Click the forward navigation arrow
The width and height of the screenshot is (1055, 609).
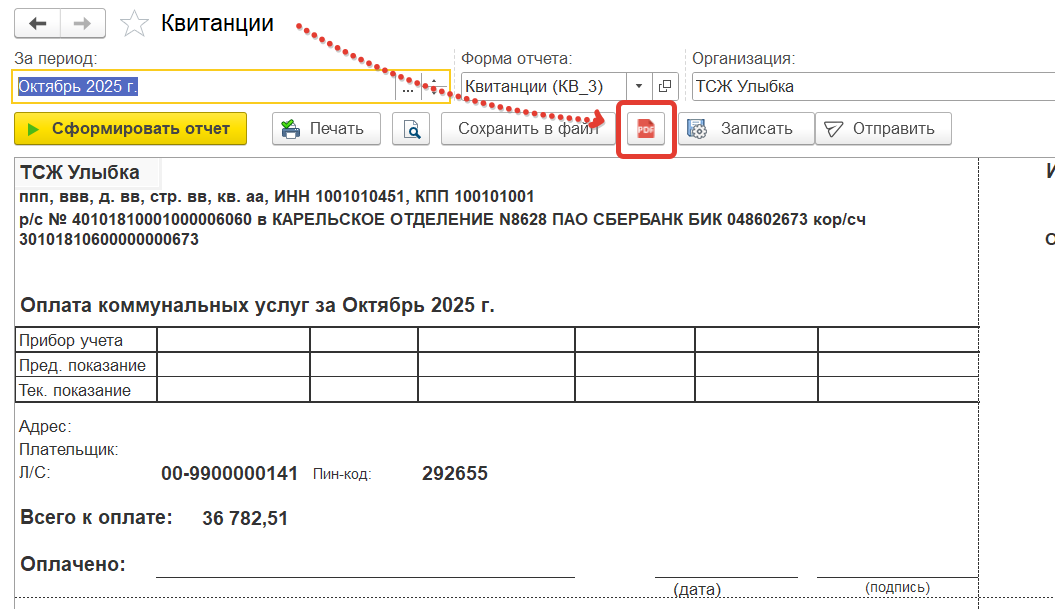(86, 23)
